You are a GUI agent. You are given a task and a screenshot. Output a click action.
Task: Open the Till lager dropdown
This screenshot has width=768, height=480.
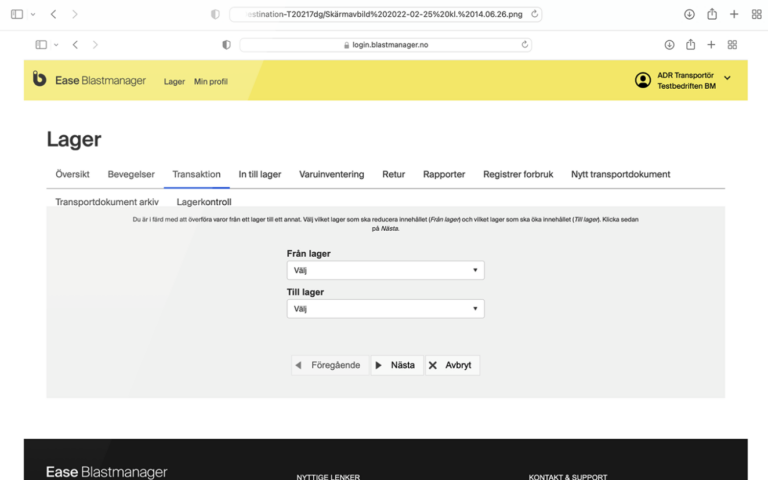coord(385,309)
